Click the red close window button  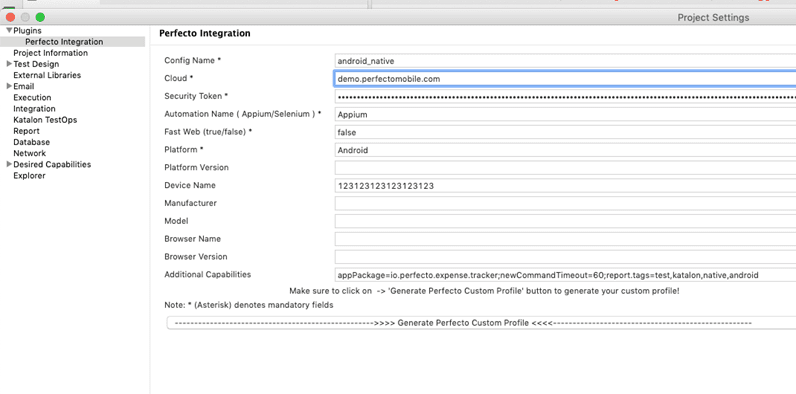(x=10, y=17)
